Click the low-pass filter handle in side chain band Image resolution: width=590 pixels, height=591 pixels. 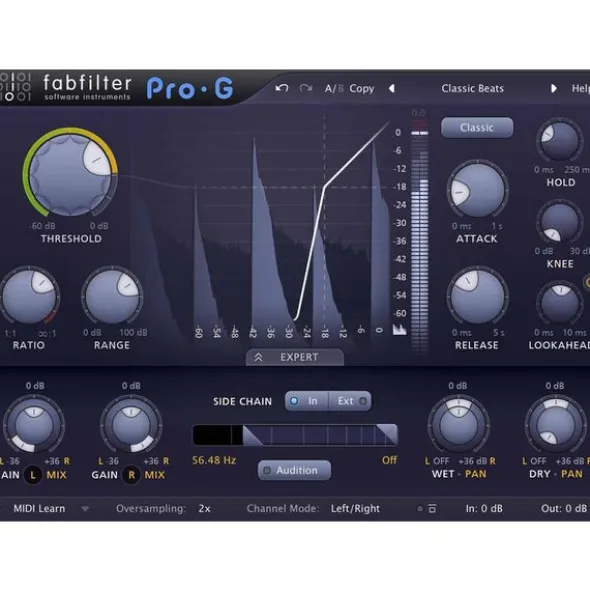[x=388, y=434]
